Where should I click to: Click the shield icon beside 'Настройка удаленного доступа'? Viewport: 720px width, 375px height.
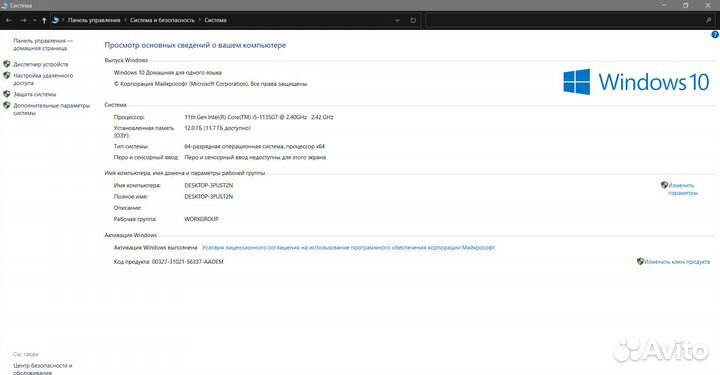[6, 75]
